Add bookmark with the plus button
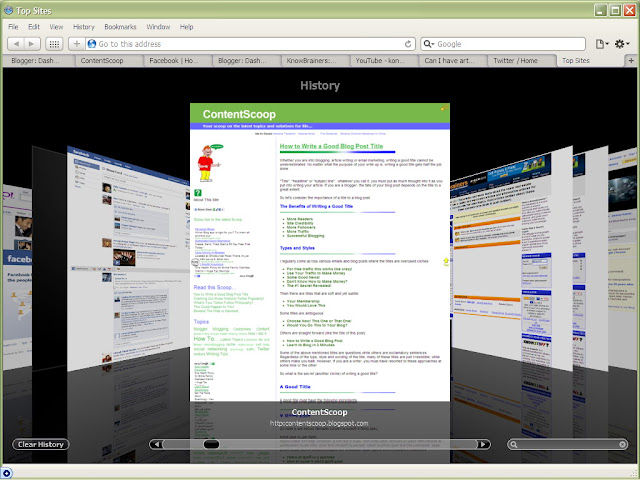 (77, 44)
